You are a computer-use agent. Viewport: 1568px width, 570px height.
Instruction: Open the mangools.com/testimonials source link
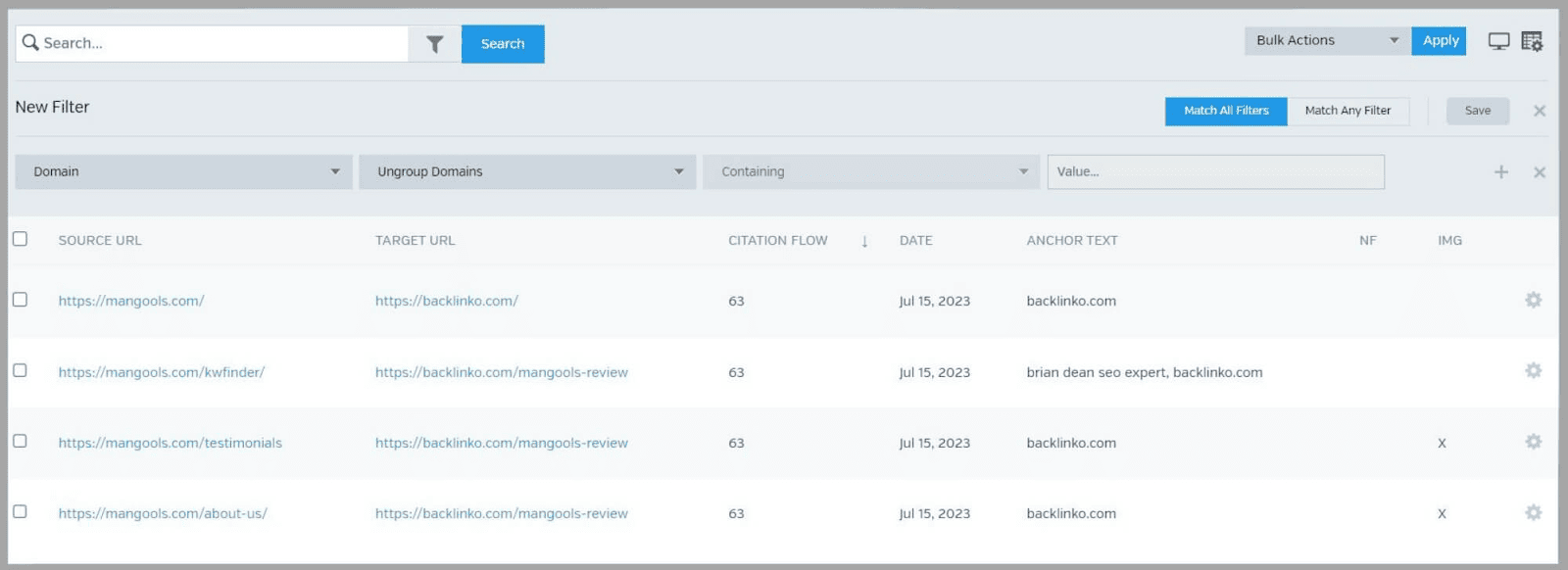(170, 443)
